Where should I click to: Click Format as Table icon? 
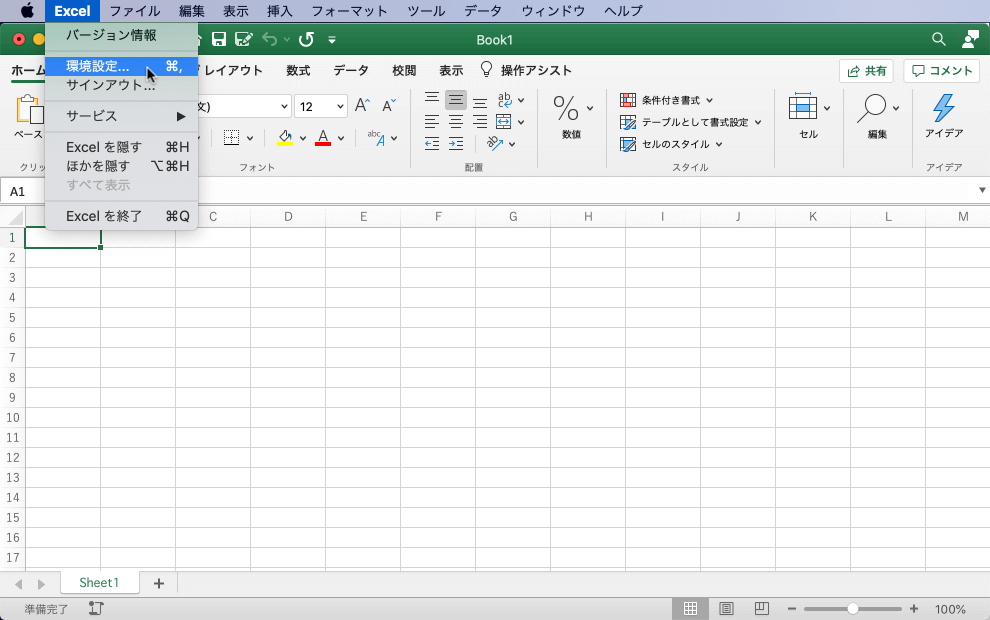coord(628,122)
